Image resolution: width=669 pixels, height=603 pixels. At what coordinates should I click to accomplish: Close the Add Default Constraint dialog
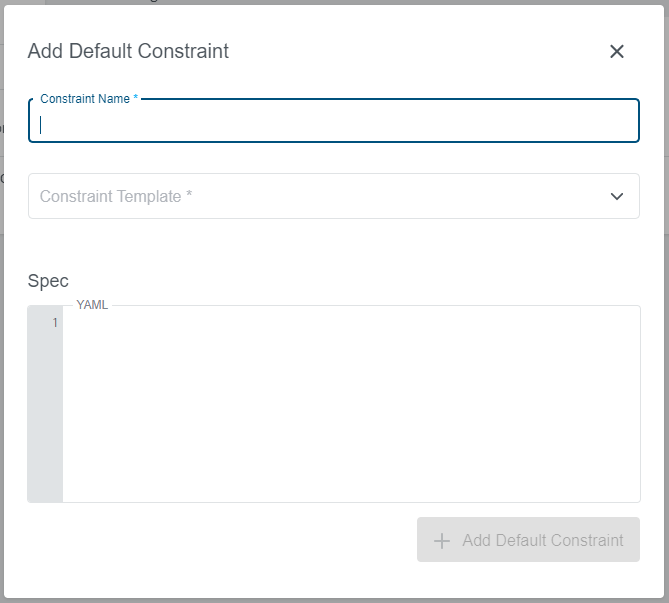617,51
